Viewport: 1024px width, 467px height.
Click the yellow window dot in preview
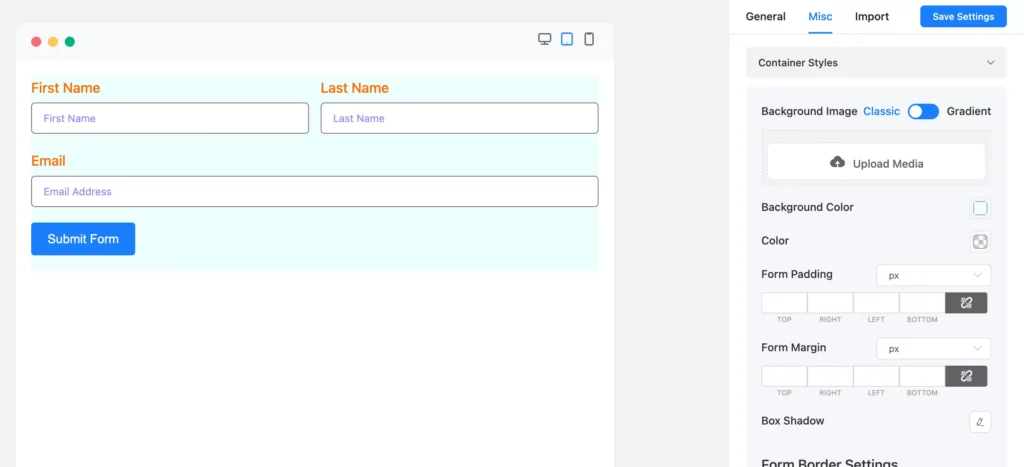pyautogui.click(x=53, y=42)
